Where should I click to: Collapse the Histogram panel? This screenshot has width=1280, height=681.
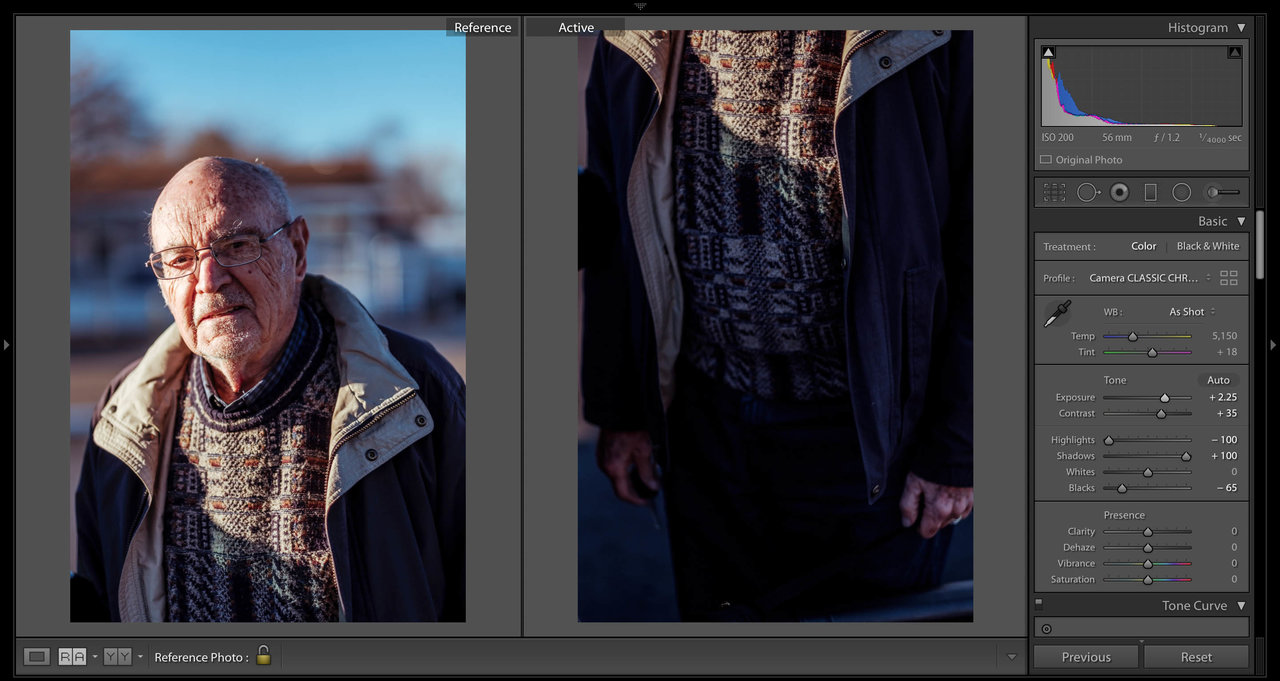tap(1241, 28)
